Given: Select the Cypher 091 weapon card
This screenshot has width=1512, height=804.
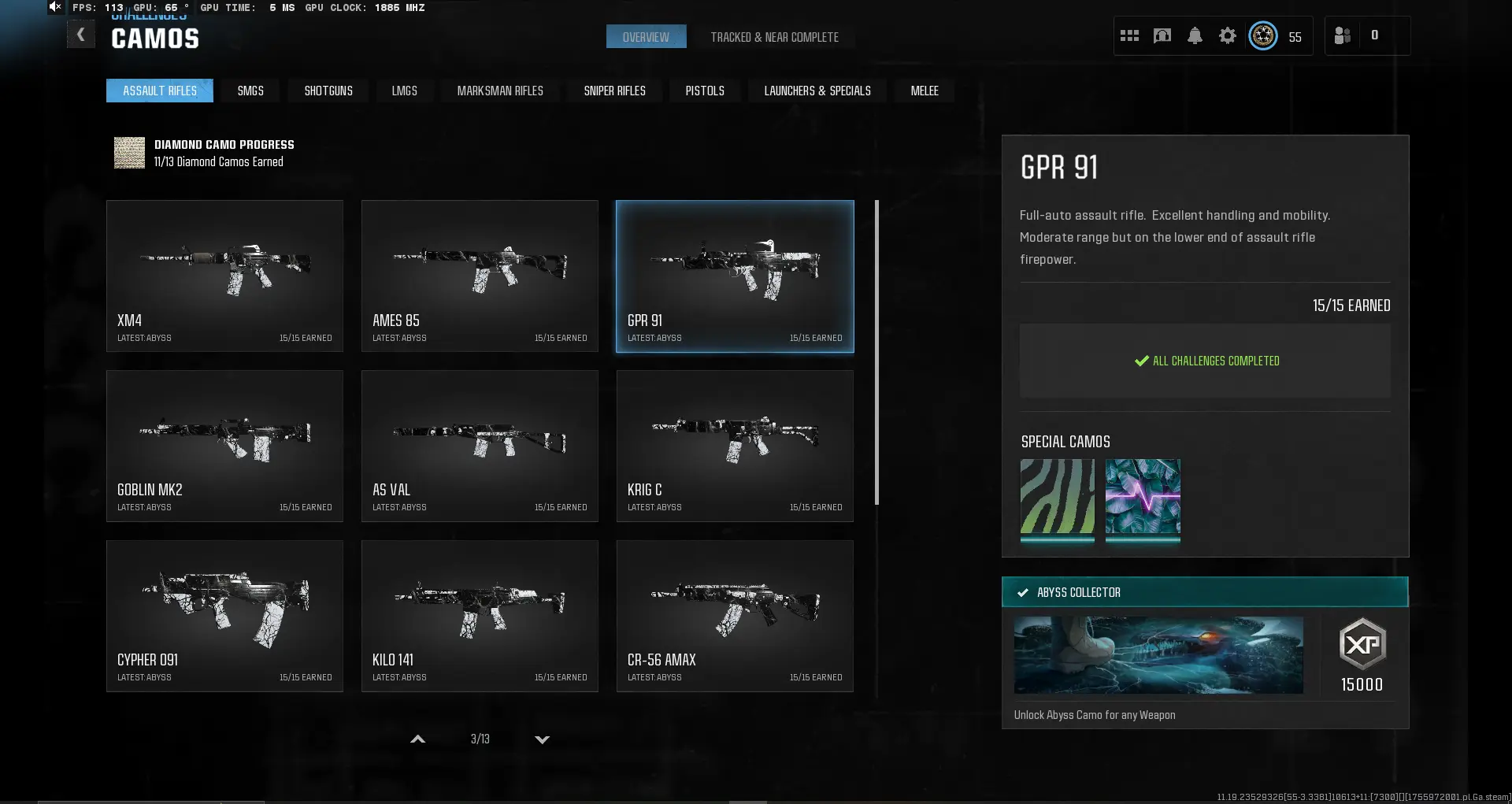Looking at the screenshot, I should [x=224, y=616].
